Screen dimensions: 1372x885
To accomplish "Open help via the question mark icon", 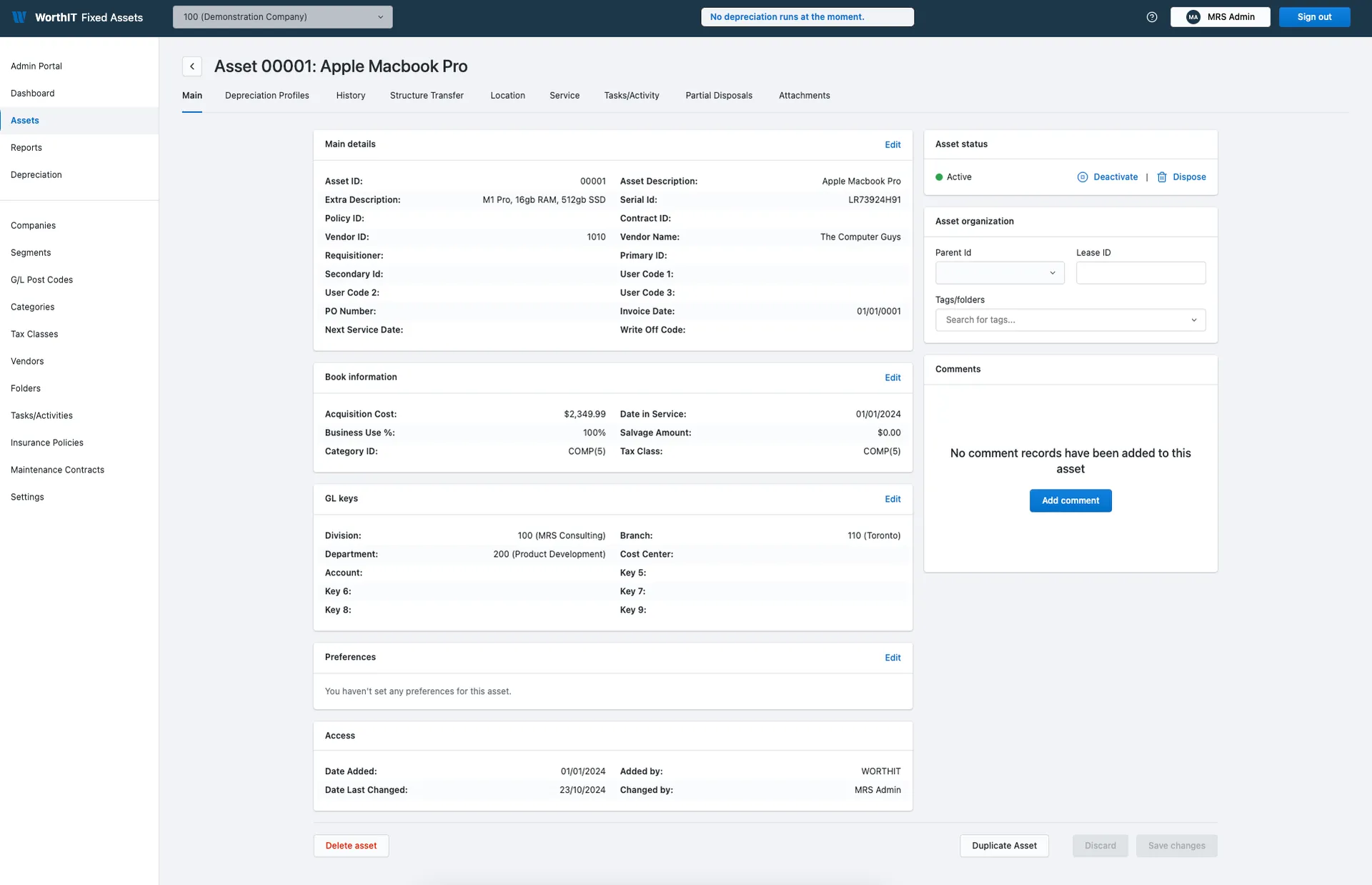I will tap(1151, 17).
